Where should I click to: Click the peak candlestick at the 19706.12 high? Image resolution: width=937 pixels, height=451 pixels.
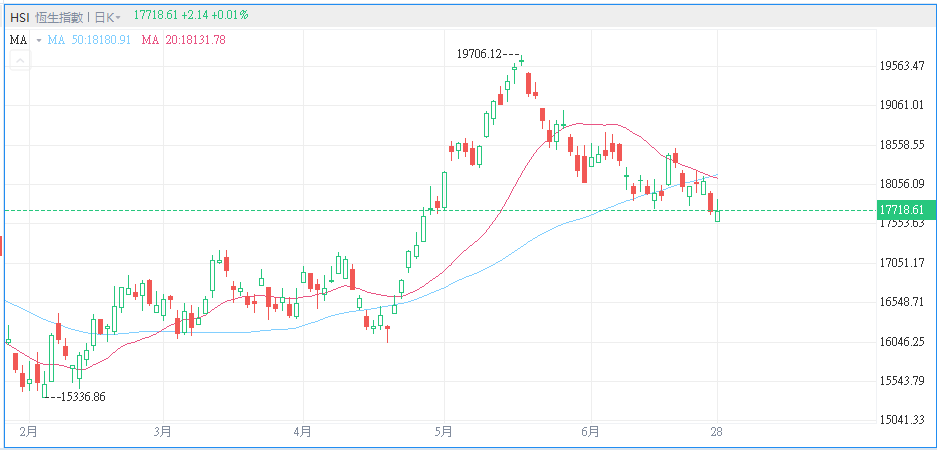point(522,60)
